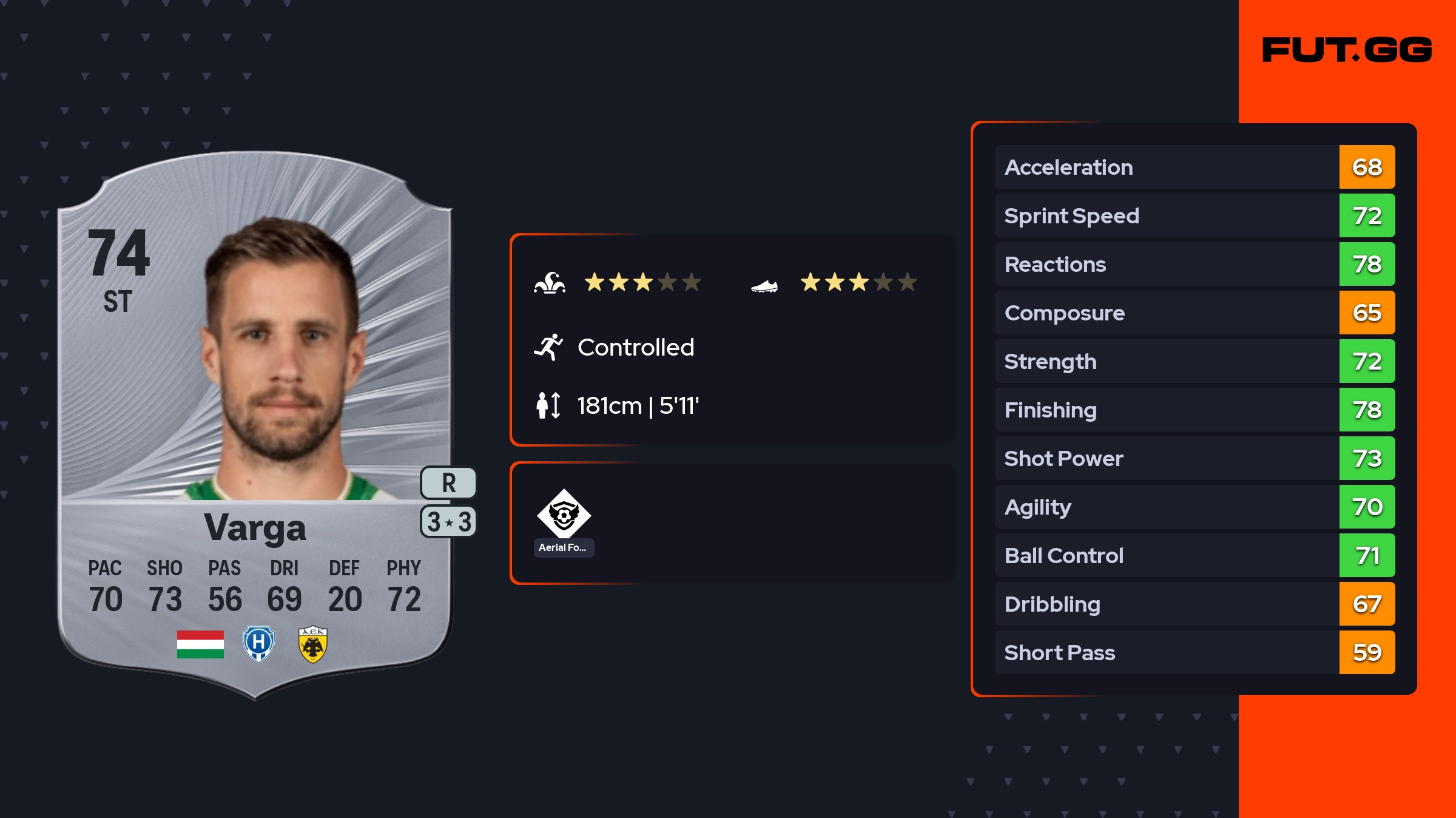This screenshot has width=1456, height=818.
Task: Select the Sprint Speed stat row
Action: [1165, 215]
